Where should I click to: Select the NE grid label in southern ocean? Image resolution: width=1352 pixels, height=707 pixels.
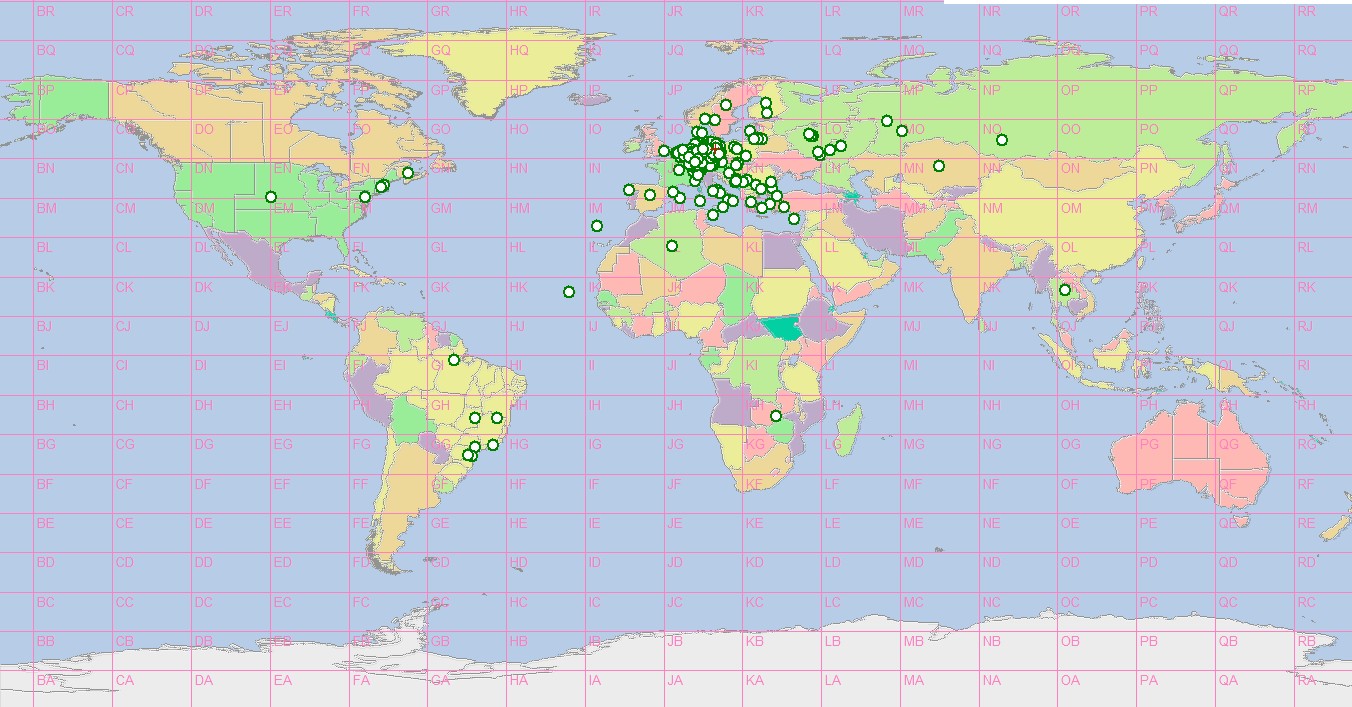991,524
